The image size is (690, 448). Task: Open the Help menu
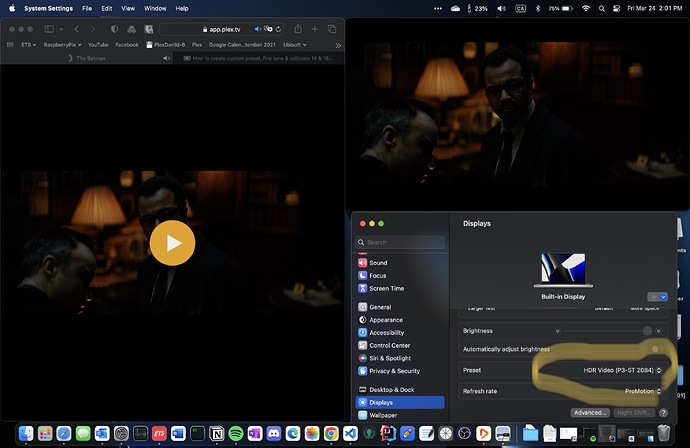click(182, 8)
